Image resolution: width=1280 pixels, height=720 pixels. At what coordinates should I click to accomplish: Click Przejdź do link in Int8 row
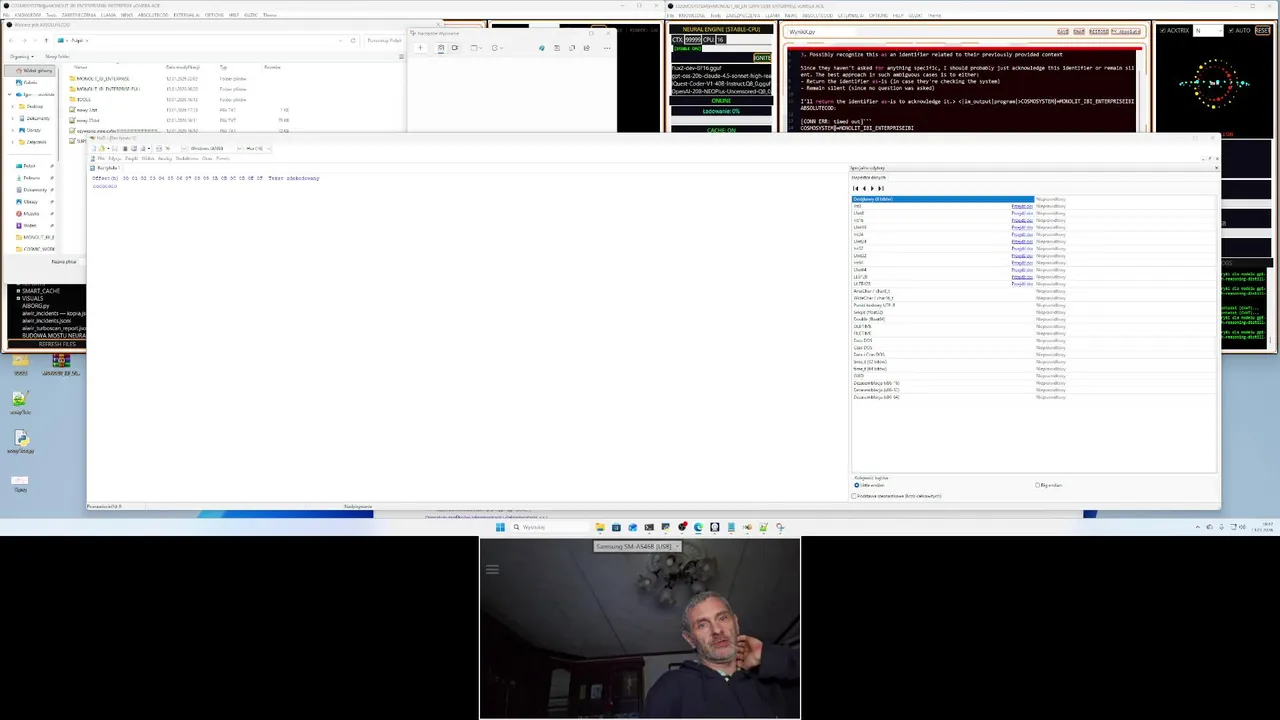tap(1022, 206)
